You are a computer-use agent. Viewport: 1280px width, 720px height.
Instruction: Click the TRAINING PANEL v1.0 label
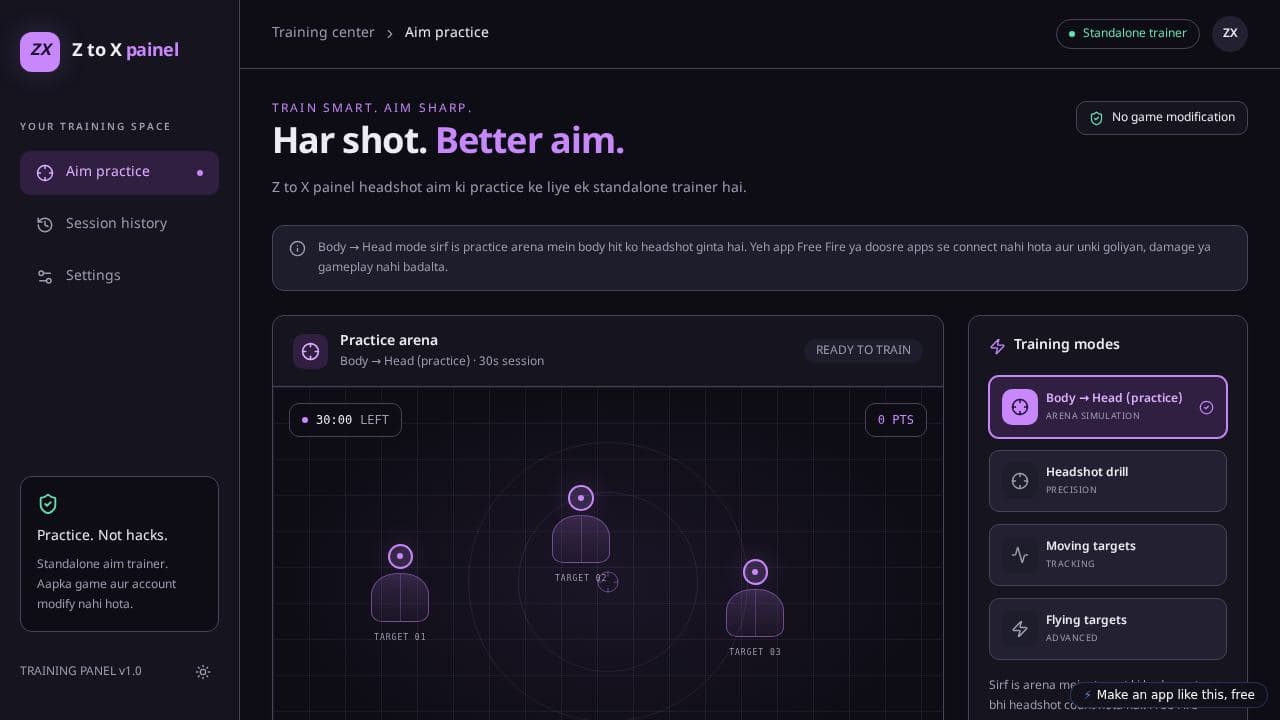click(x=81, y=671)
